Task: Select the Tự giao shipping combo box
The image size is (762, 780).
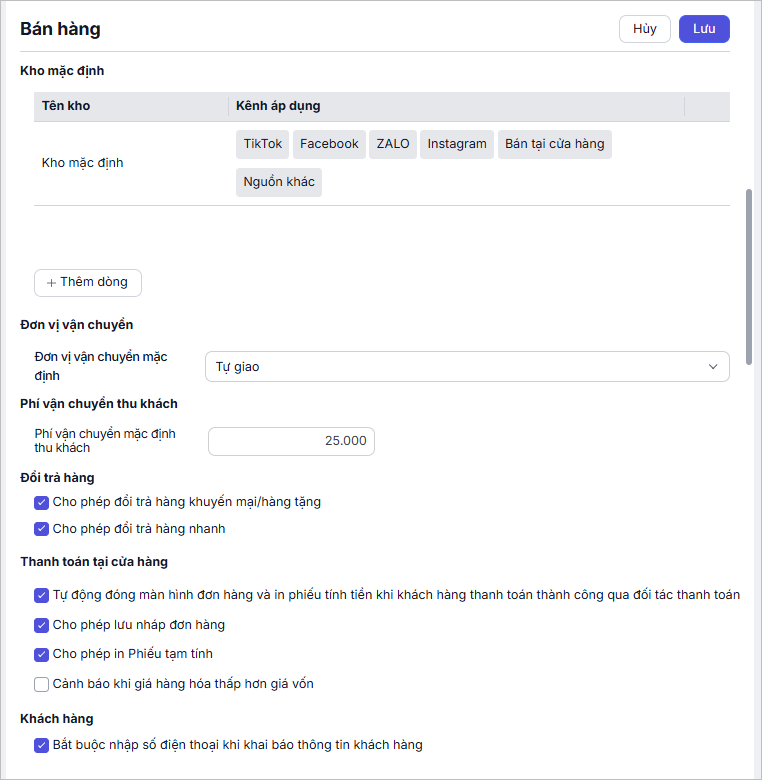Action: point(466,367)
